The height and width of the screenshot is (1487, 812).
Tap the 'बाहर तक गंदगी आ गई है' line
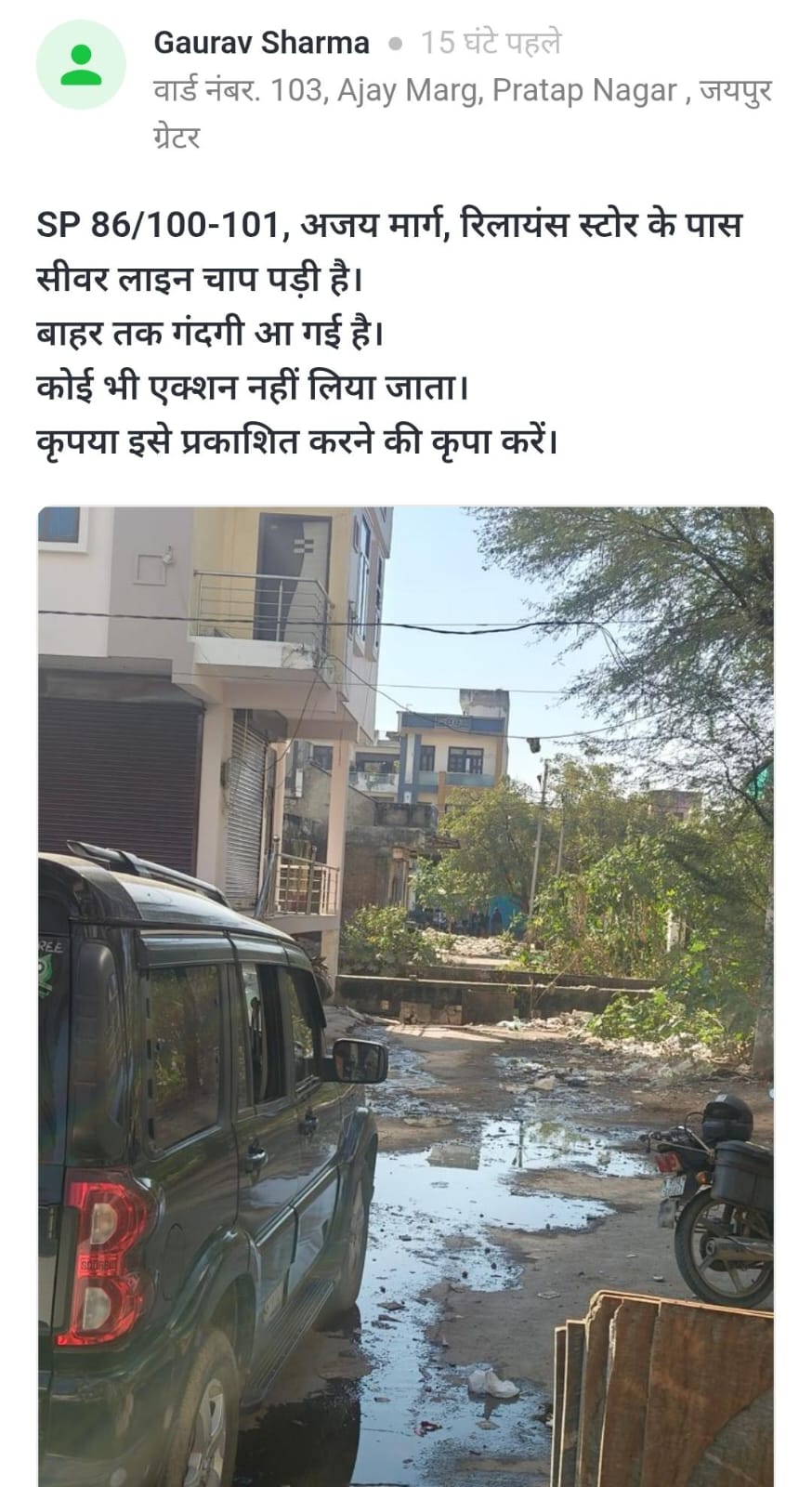(x=210, y=333)
